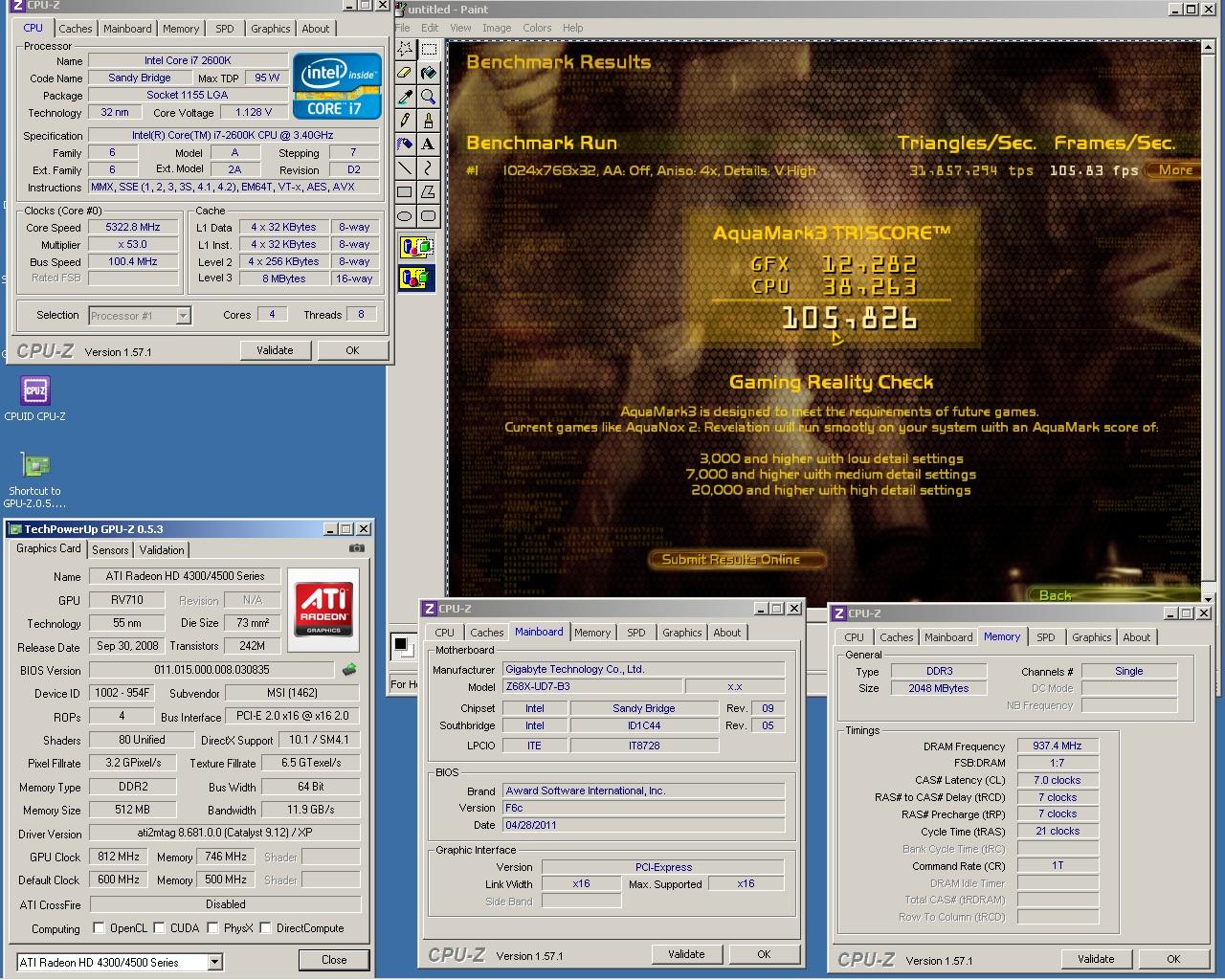The height and width of the screenshot is (980, 1225).
Task: Switch to Graphics tab in the Memory CPU-Z window
Action: tap(1092, 637)
